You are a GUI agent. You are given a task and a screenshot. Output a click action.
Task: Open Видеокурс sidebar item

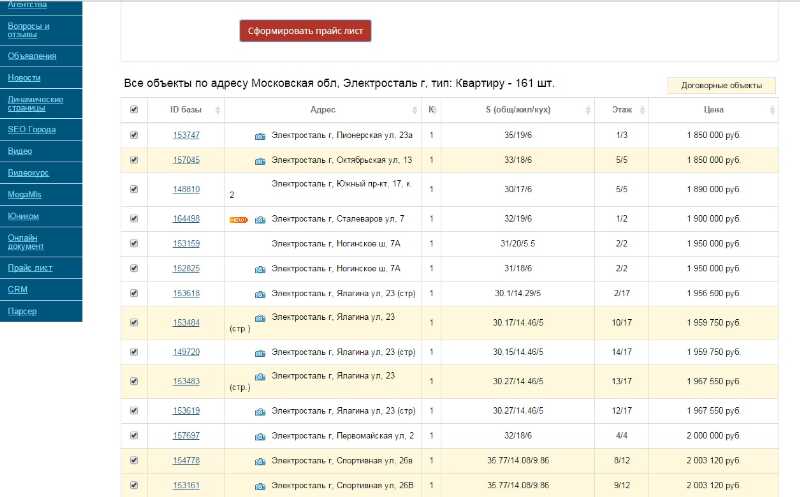pyautogui.click(x=28, y=173)
